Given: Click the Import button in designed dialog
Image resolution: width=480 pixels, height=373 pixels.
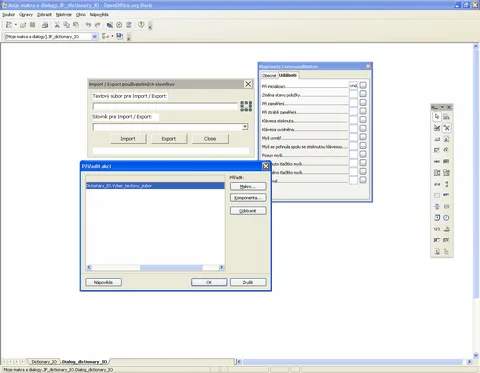Looking at the screenshot, I should tap(128, 139).
